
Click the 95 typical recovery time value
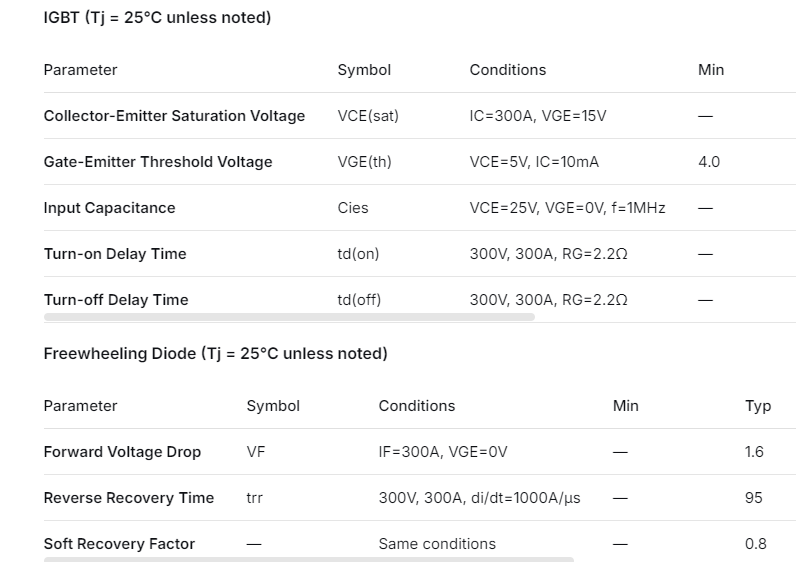coord(754,498)
